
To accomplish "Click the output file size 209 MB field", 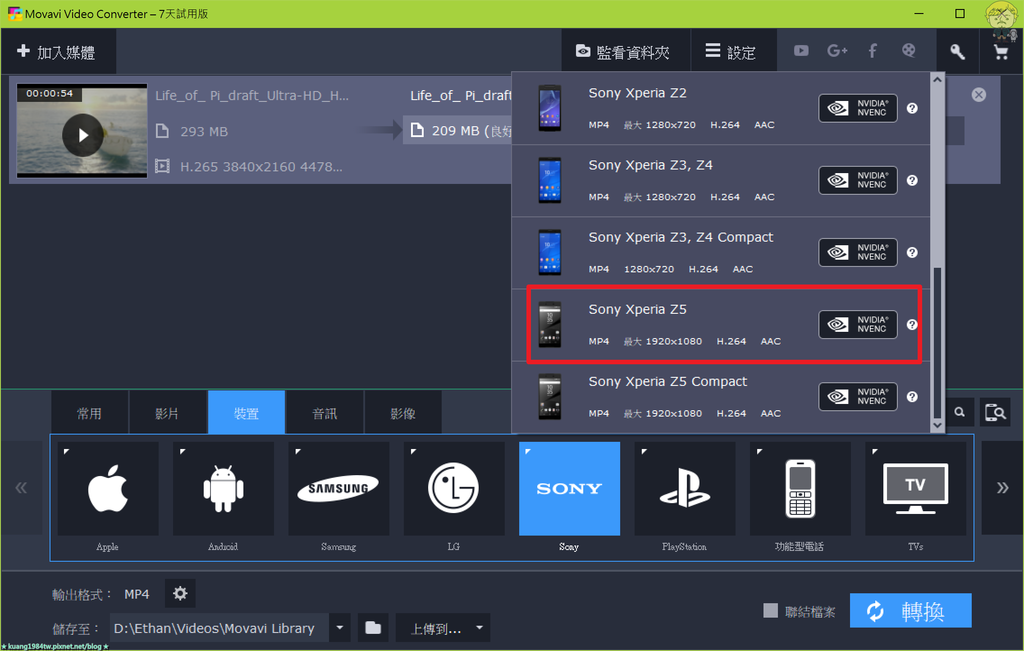I will (x=457, y=131).
